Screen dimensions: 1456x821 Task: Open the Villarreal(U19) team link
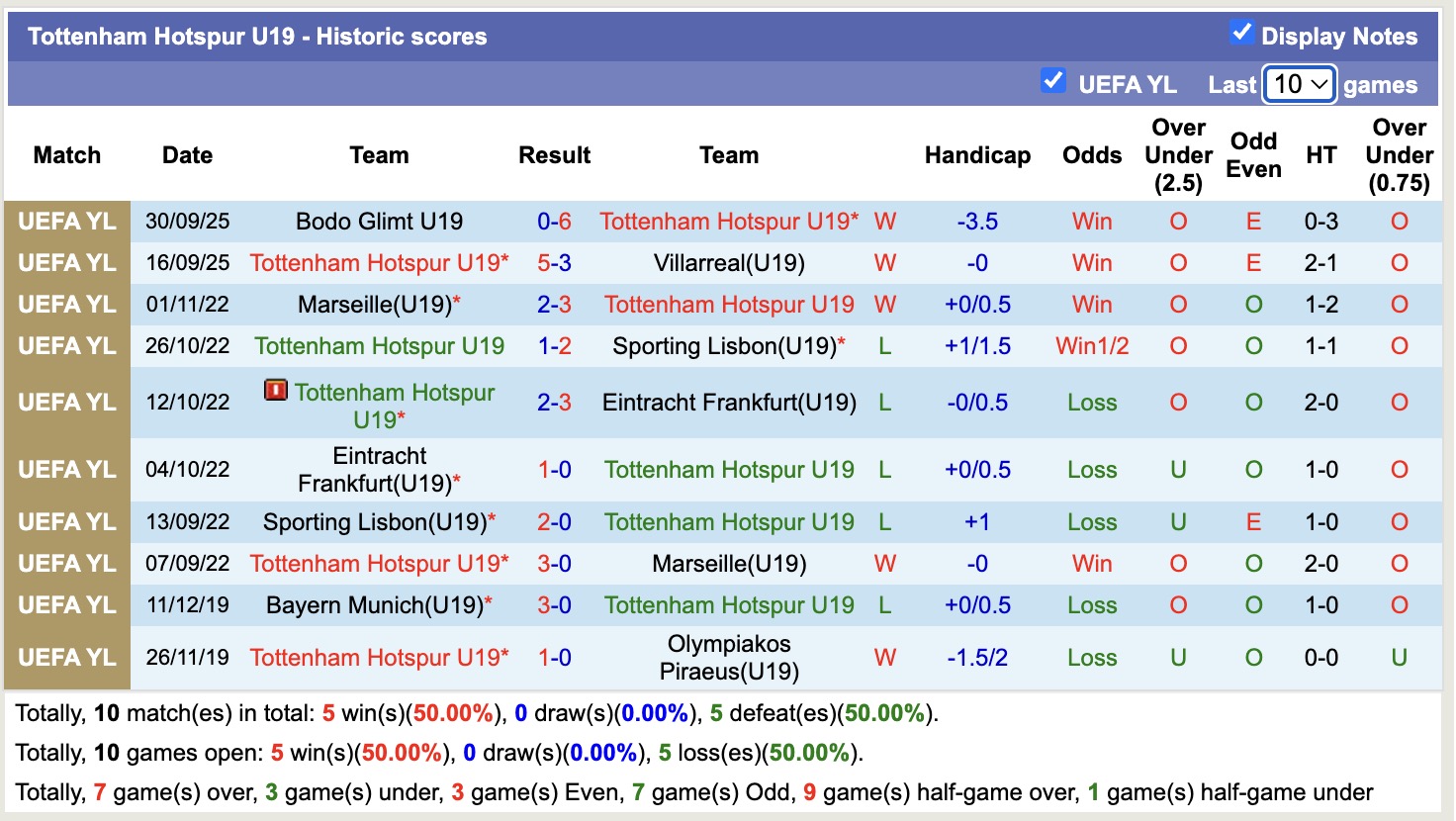(729, 263)
